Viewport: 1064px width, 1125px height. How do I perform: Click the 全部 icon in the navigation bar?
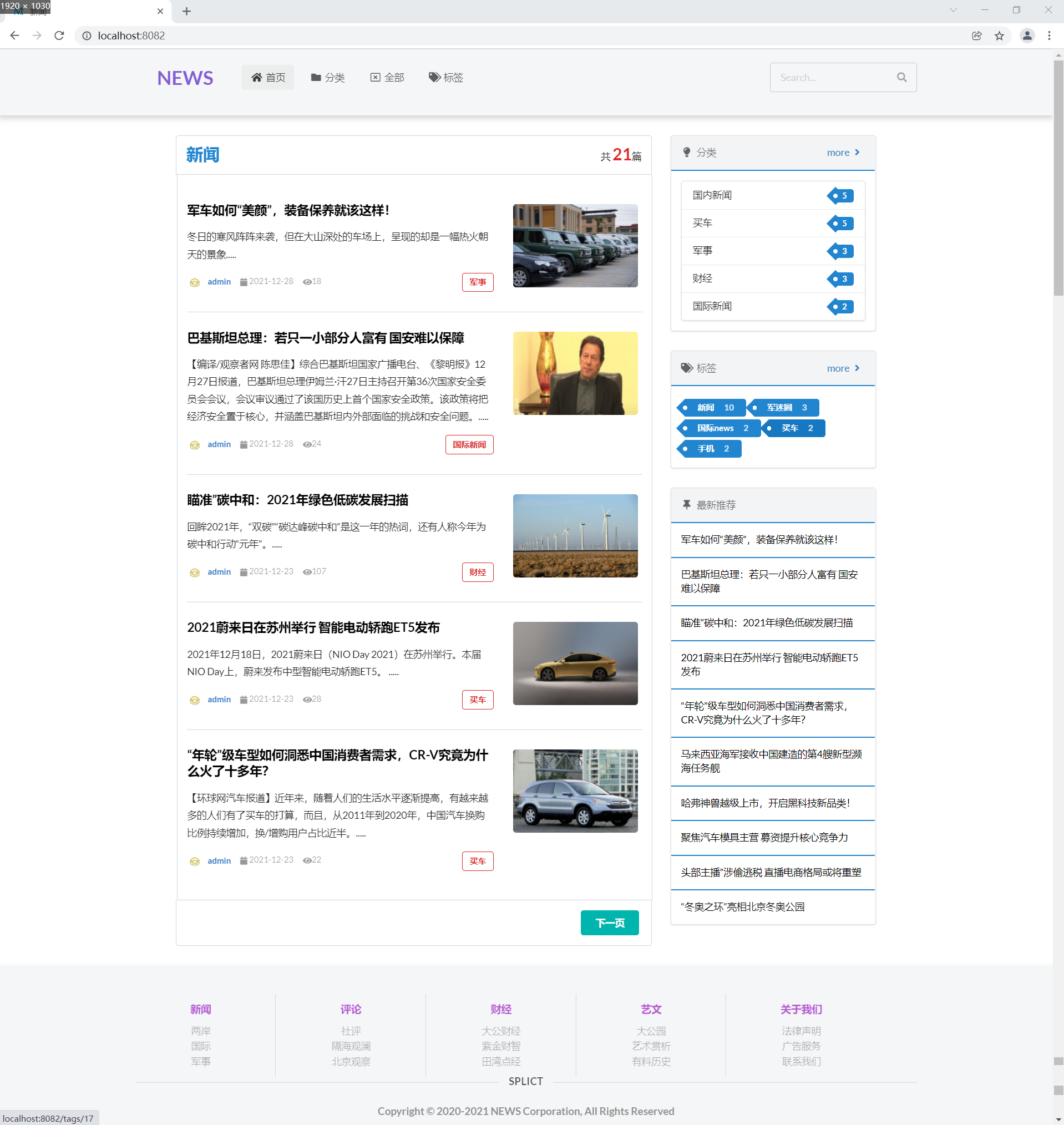coord(375,77)
